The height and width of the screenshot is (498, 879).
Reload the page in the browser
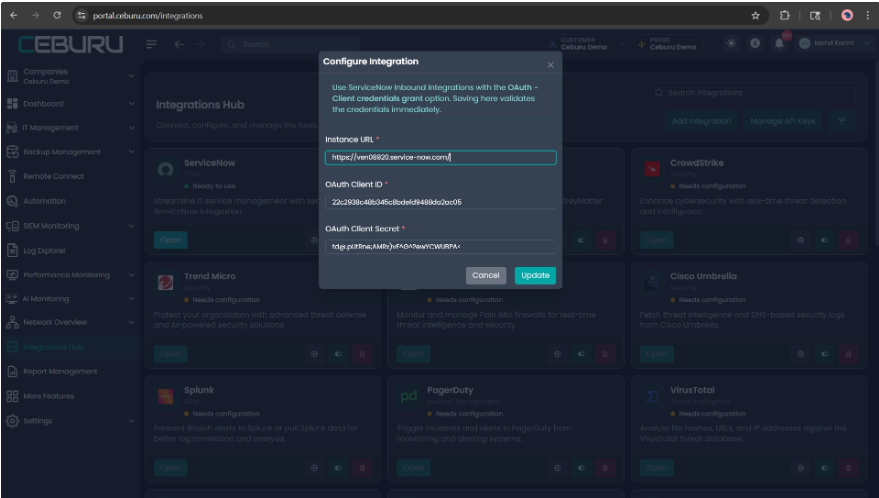pyautogui.click(x=57, y=15)
